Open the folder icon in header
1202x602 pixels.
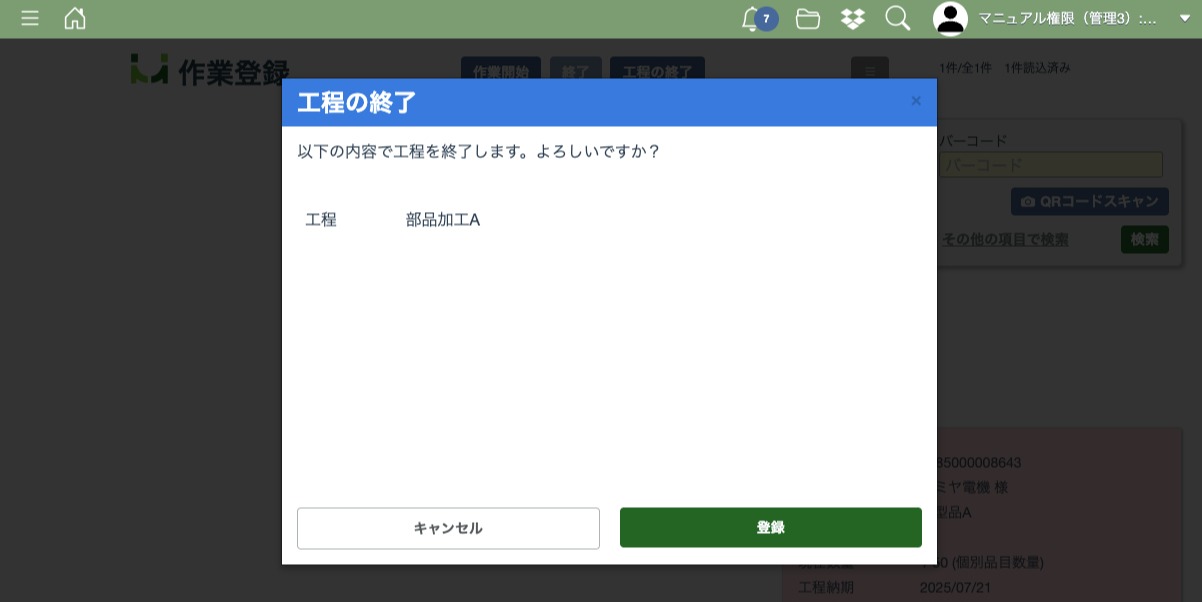(x=808, y=18)
